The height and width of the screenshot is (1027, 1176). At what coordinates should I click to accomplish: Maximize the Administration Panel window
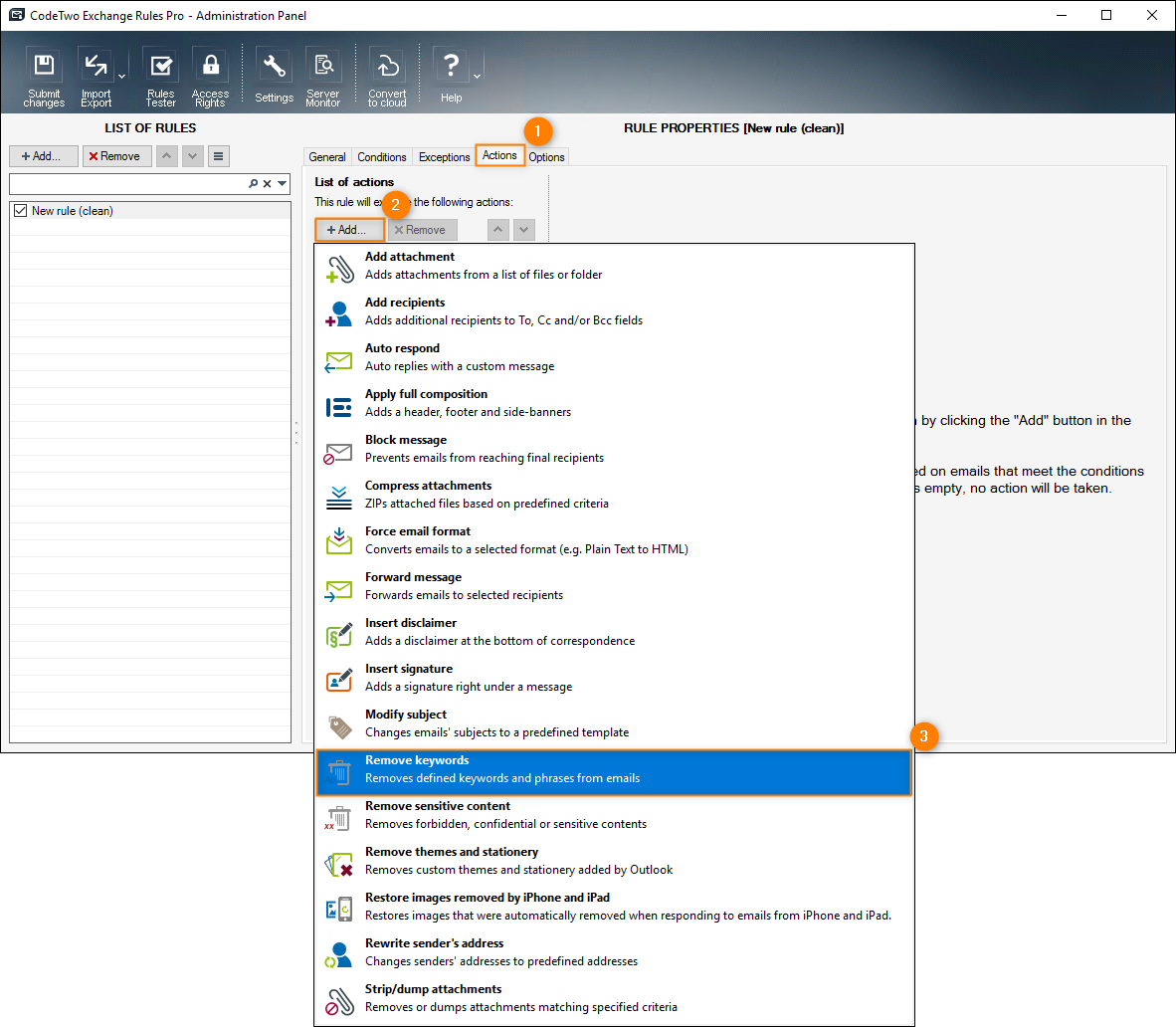[x=1106, y=16]
